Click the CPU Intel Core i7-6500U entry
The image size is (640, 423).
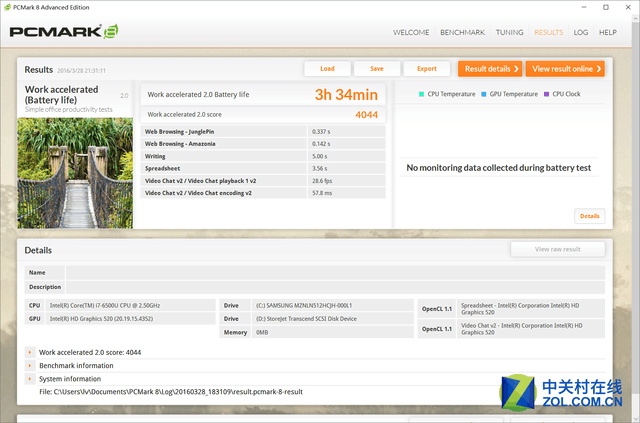click(120, 305)
